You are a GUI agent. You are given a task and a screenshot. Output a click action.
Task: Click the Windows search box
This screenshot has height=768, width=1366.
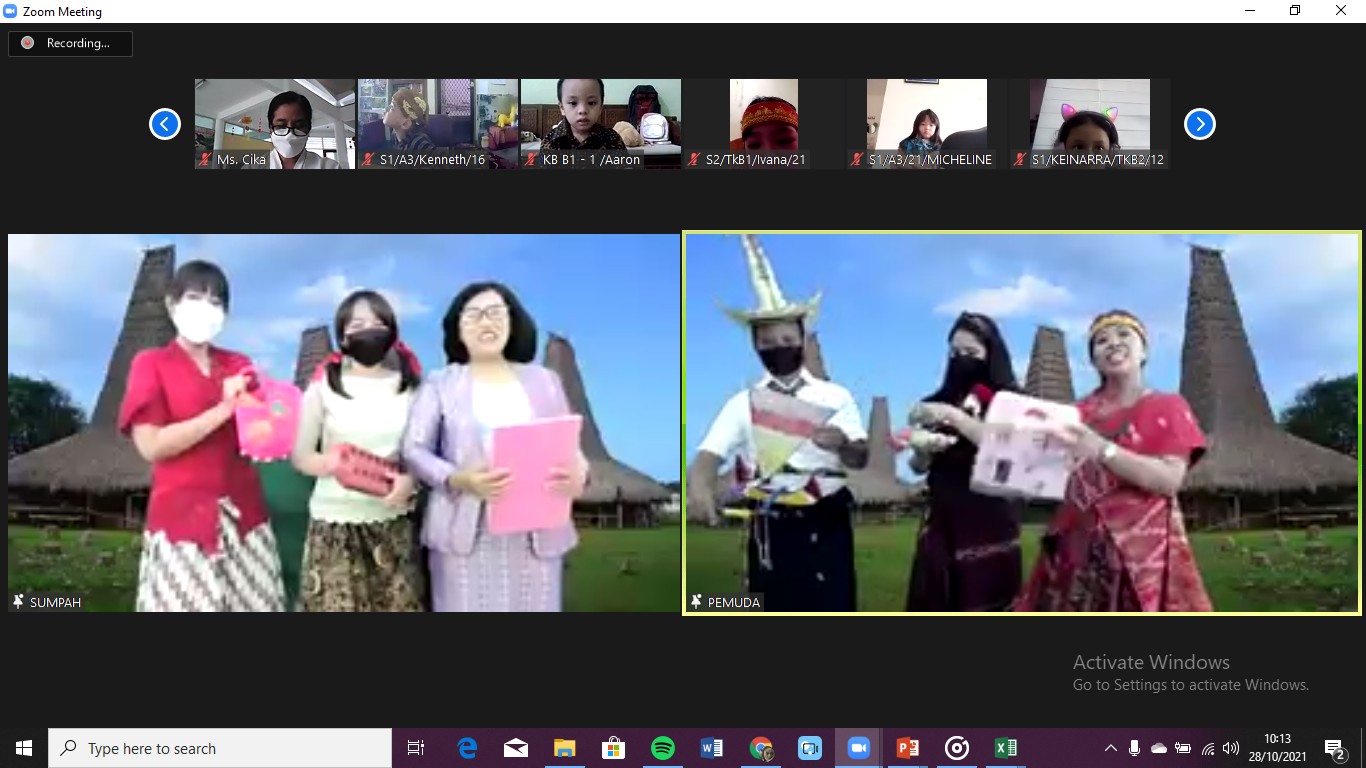(220, 748)
